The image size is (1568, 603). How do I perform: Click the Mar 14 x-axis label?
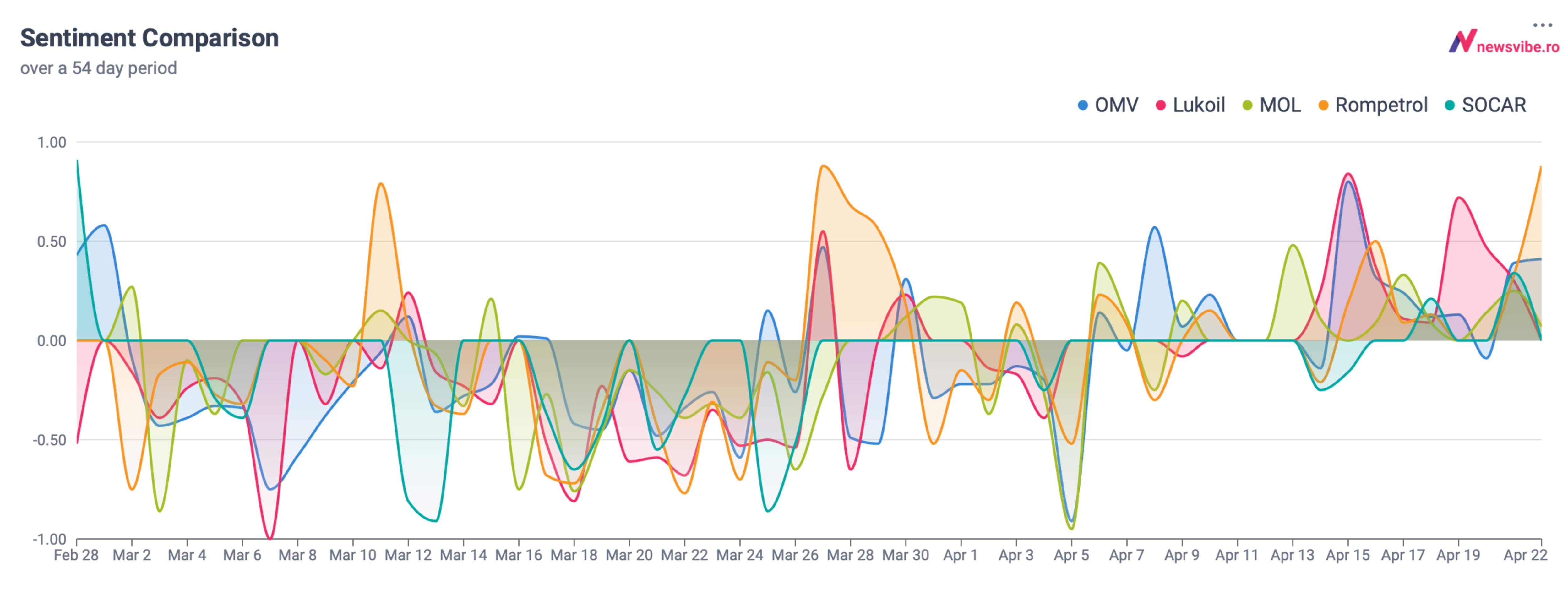pyautogui.click(x=463, y=556)
